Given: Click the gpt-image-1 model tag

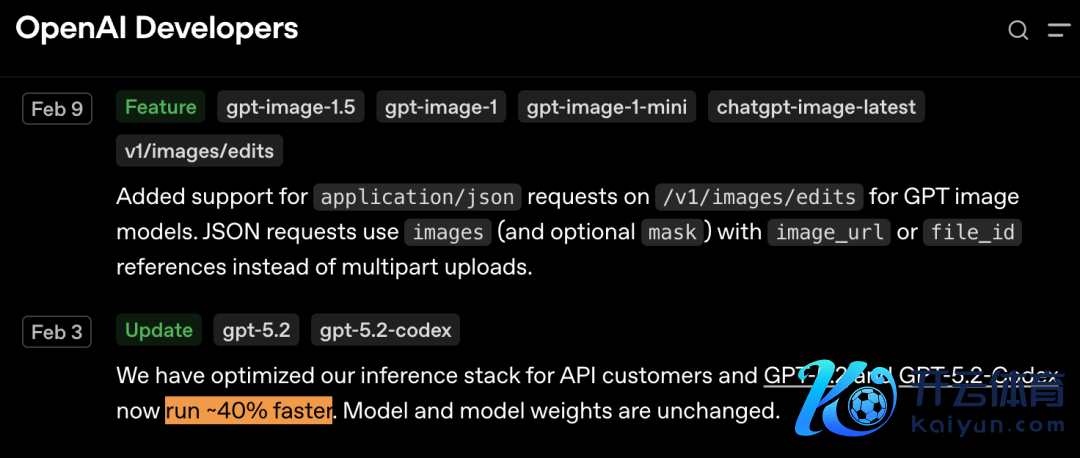Looking at the screenshot, I should 441,107.
